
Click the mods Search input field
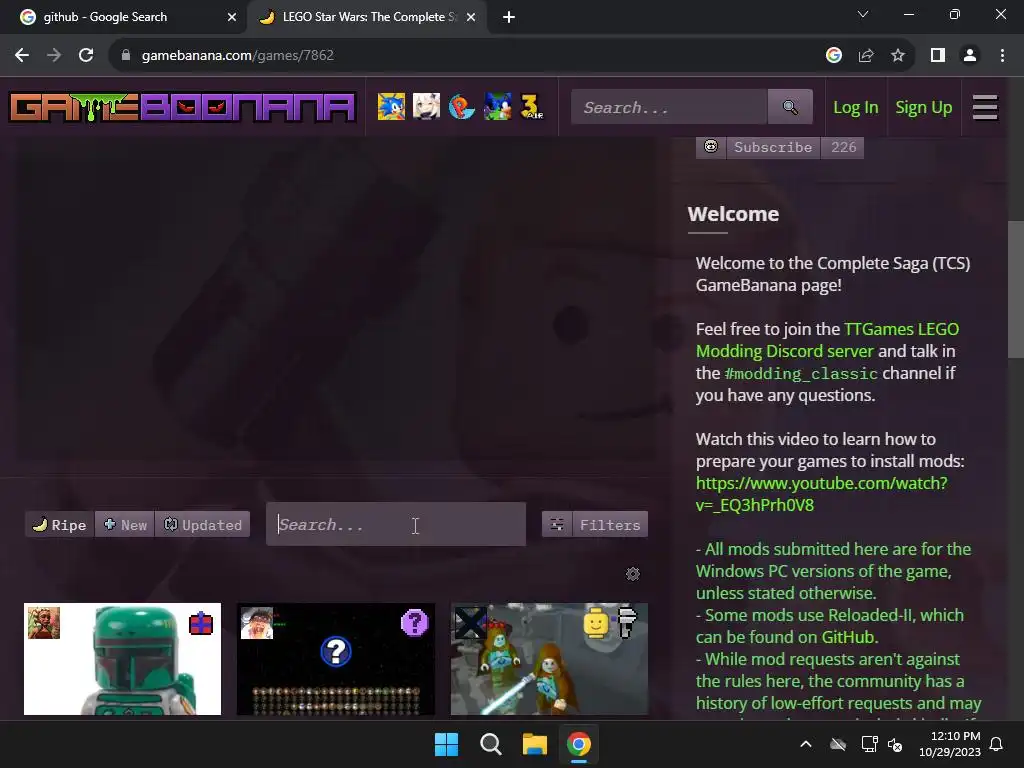[x=396, y=524]
